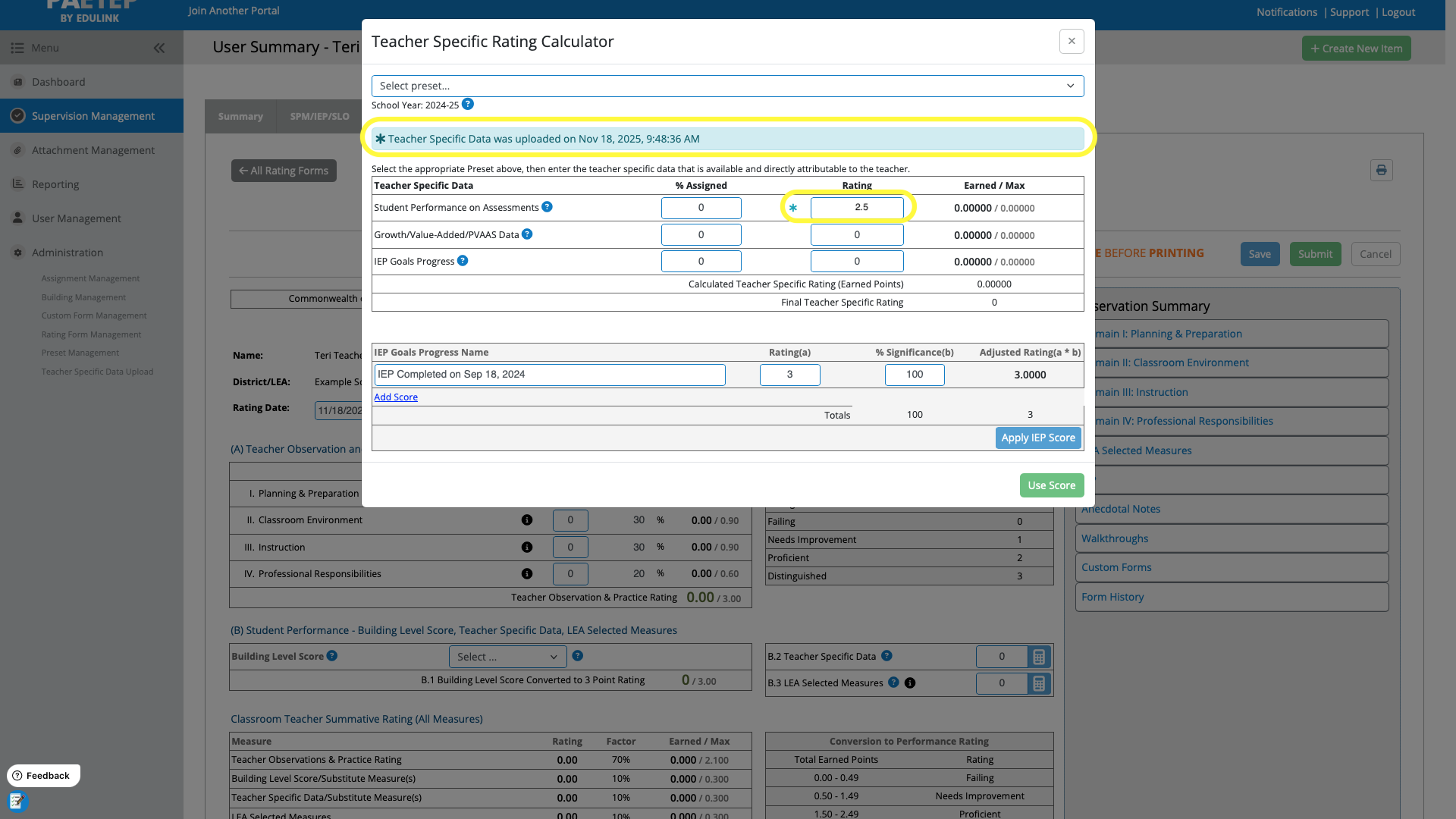
Task: Edit Growth/PVAAS % Assigned field
Action: 701,235
